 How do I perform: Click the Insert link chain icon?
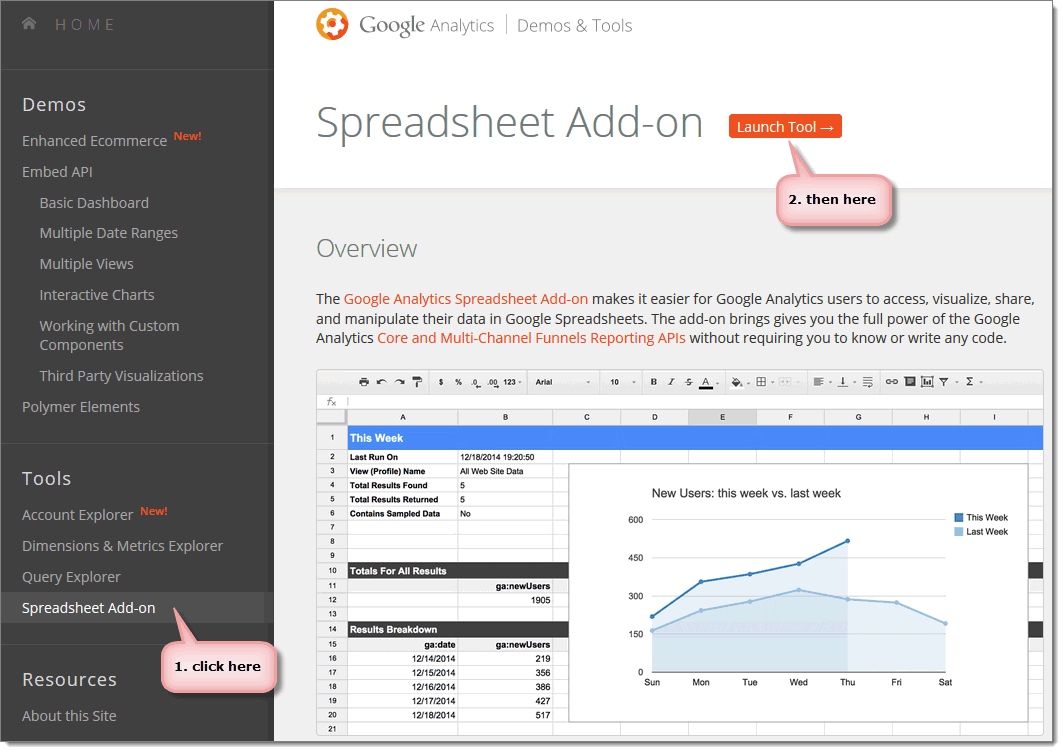pos(891,382)
